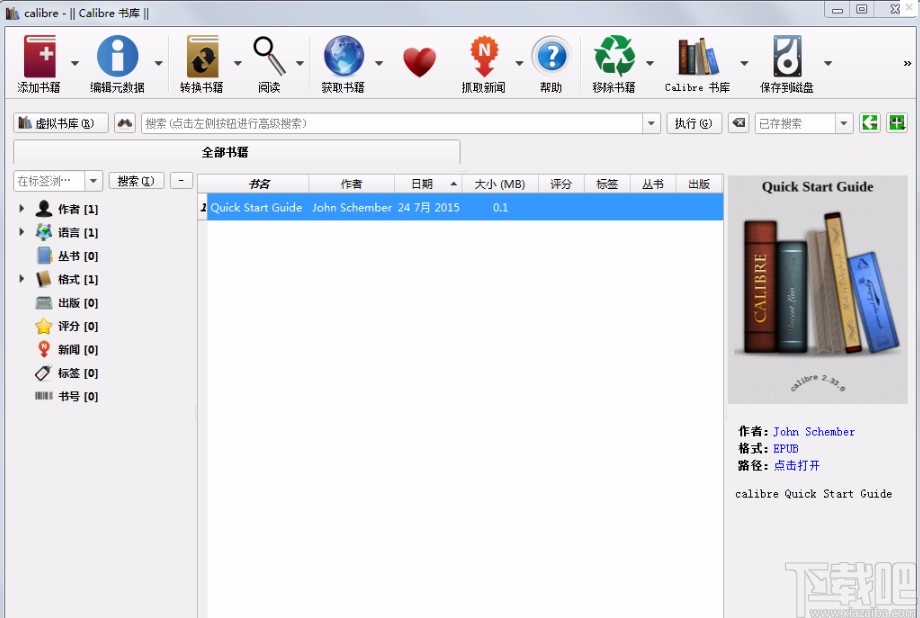
Task: Click the 移除书籍 recycle icon
Action: coord(614,55)
